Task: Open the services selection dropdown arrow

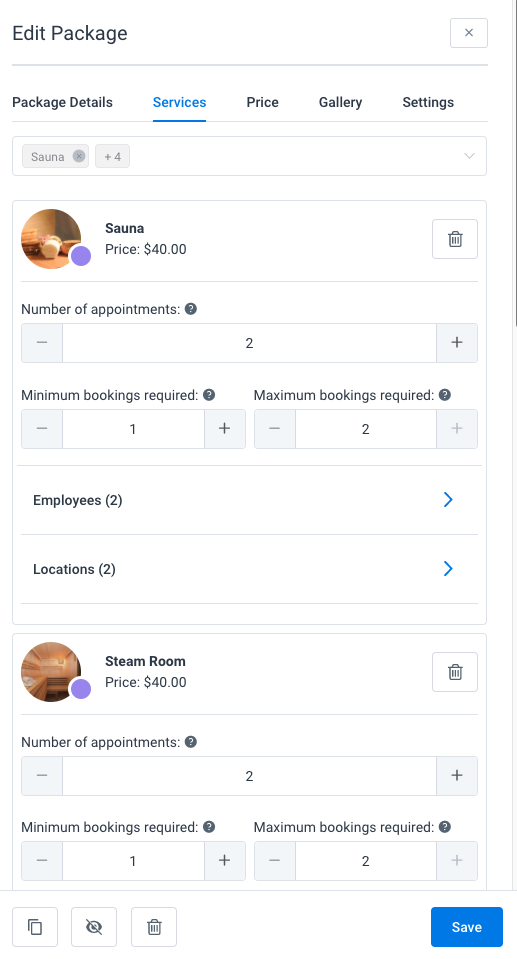Action: 469,156
